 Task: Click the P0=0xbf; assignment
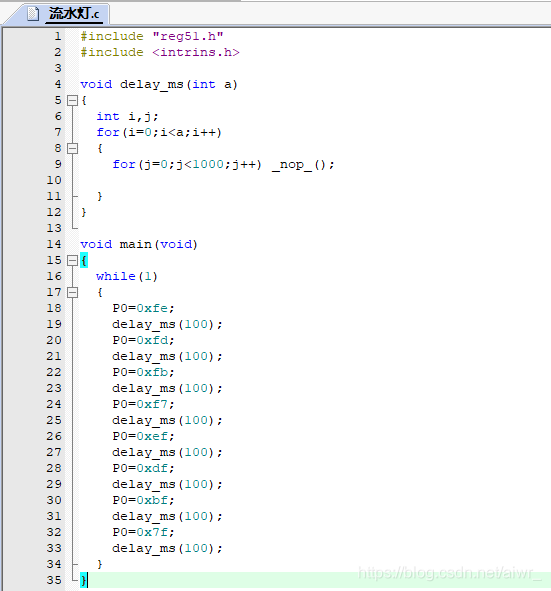(x=143, y=501)
